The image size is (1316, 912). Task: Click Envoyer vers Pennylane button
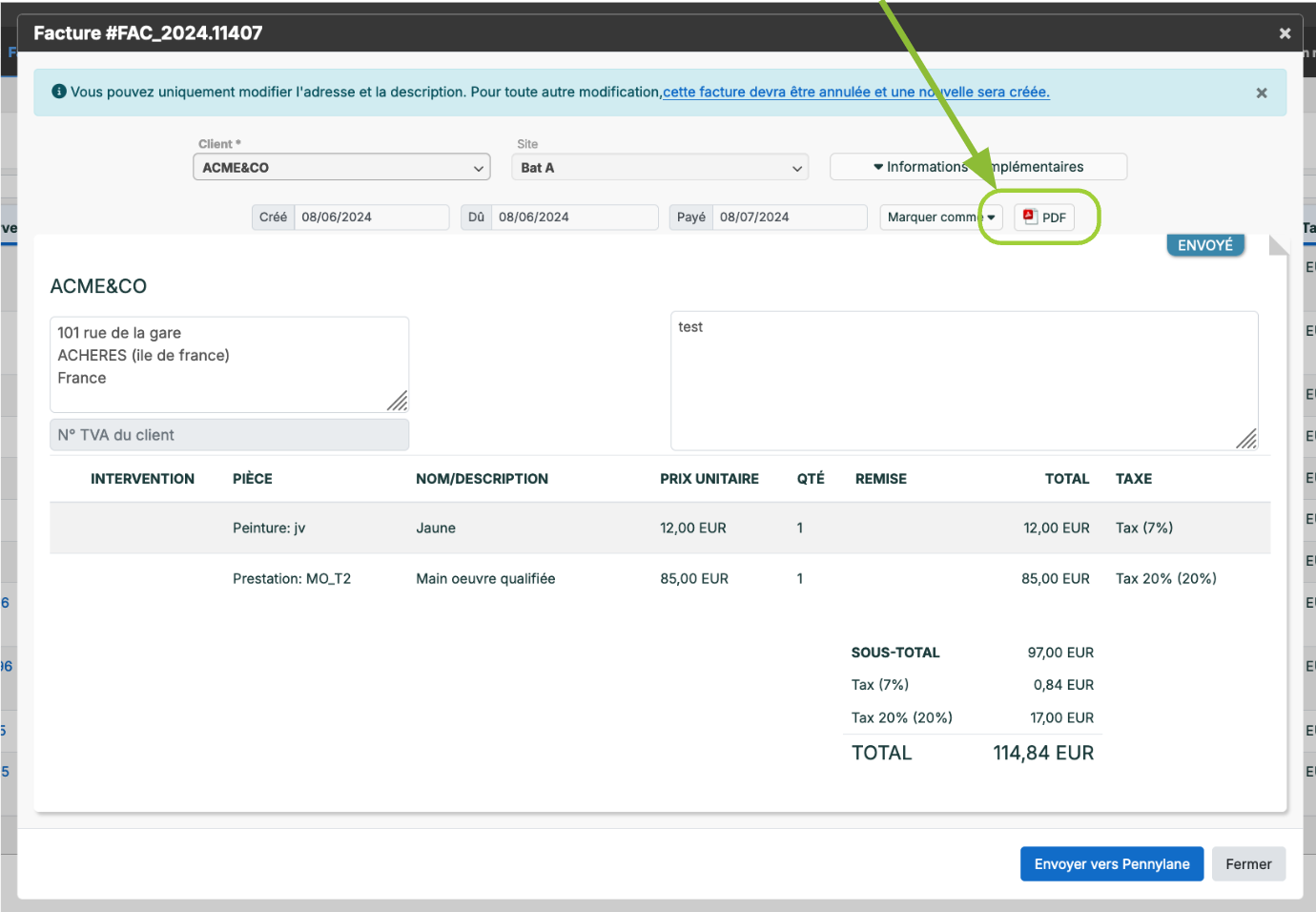point(1112,864)
